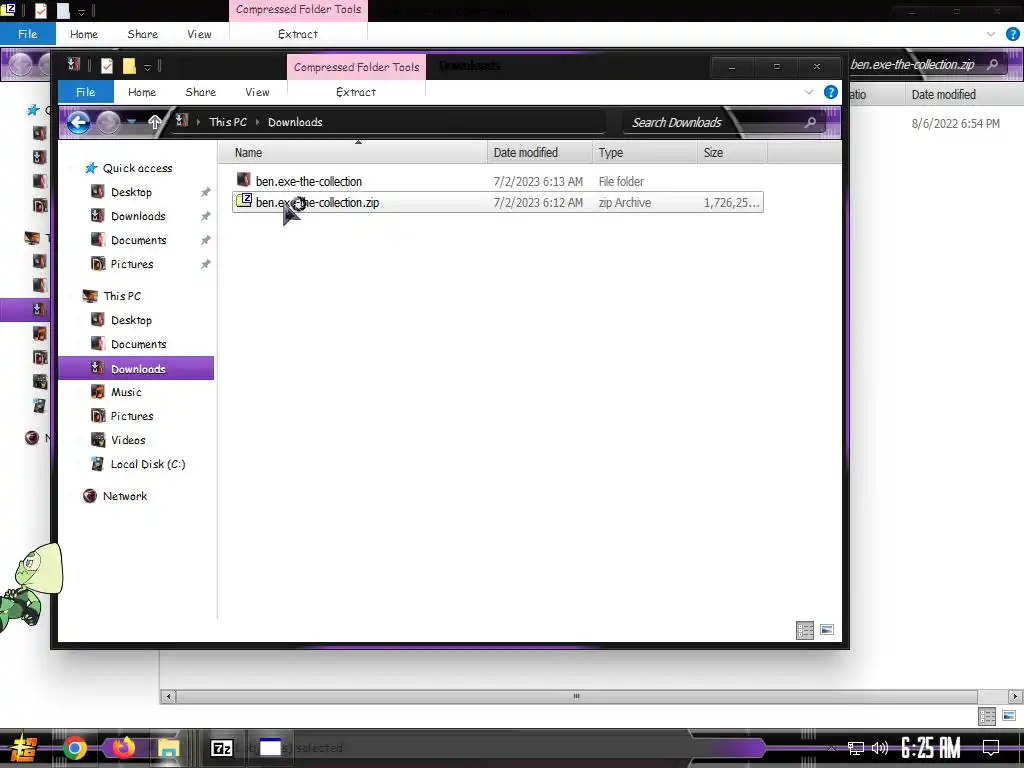Image resolution: width=1024 pixels, height=768 pixels.
Task: Open File tab in background window
Action: tap(27, 34)
